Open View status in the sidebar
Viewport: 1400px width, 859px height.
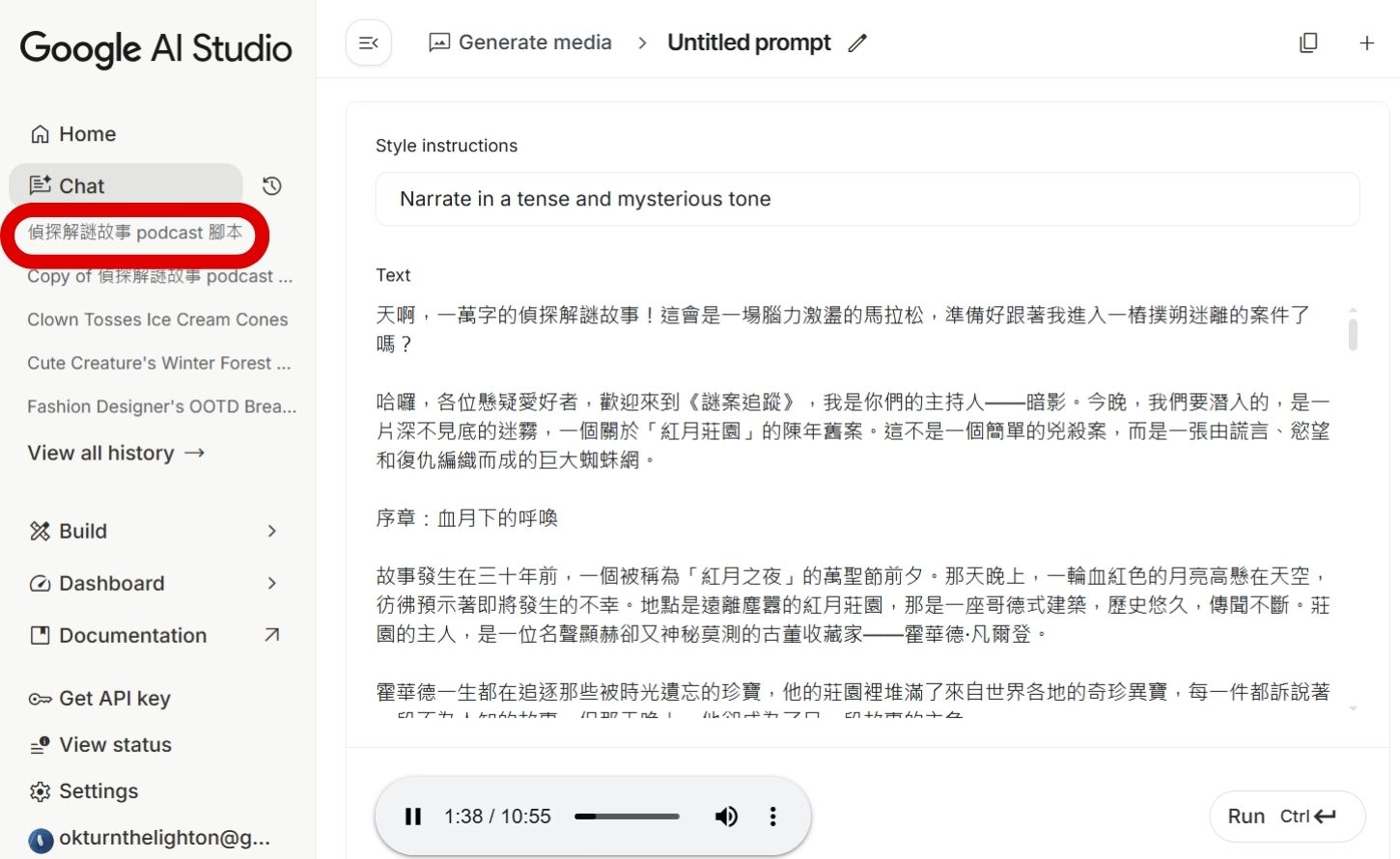pyautogui.click(x=114, y=744)
